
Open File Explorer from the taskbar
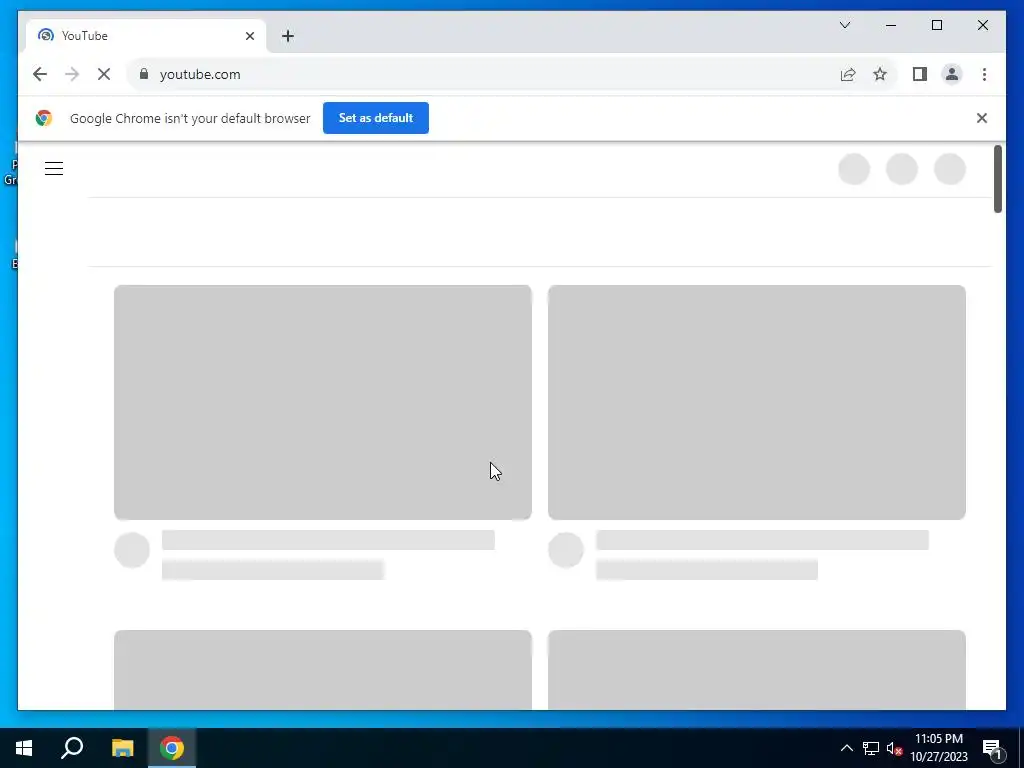point(122,748)
